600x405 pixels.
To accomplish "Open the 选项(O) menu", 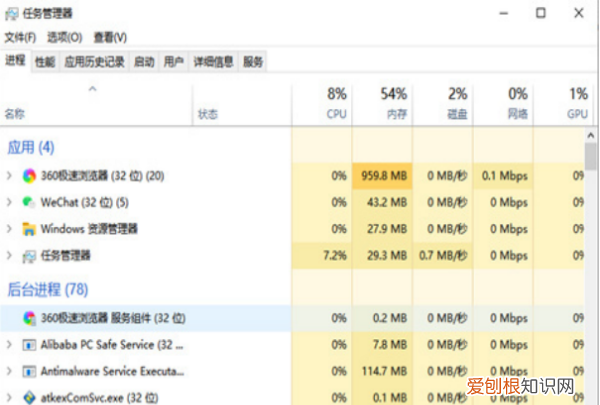I will click(65, 38).
